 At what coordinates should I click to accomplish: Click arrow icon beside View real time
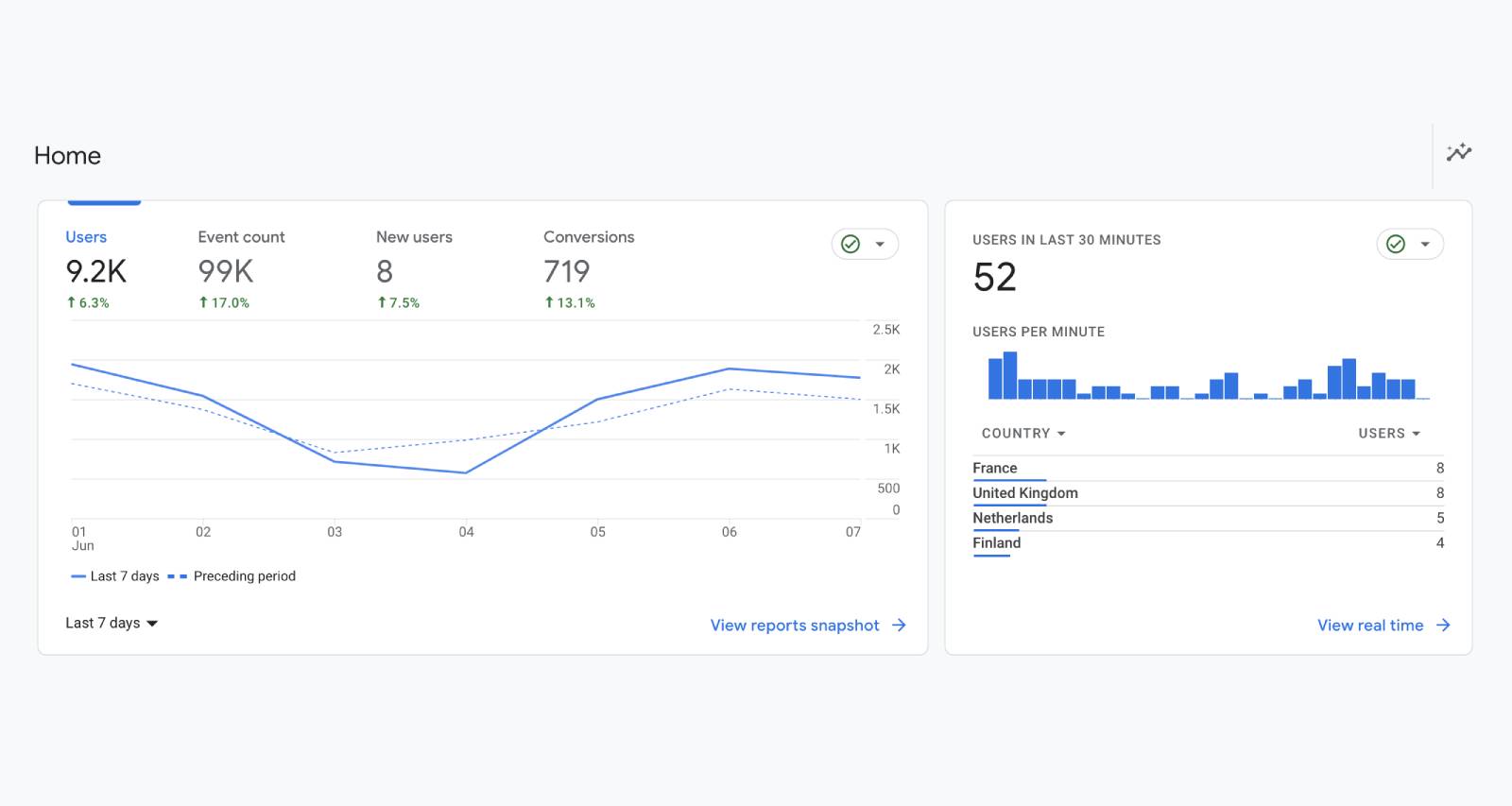(1443, 625)
